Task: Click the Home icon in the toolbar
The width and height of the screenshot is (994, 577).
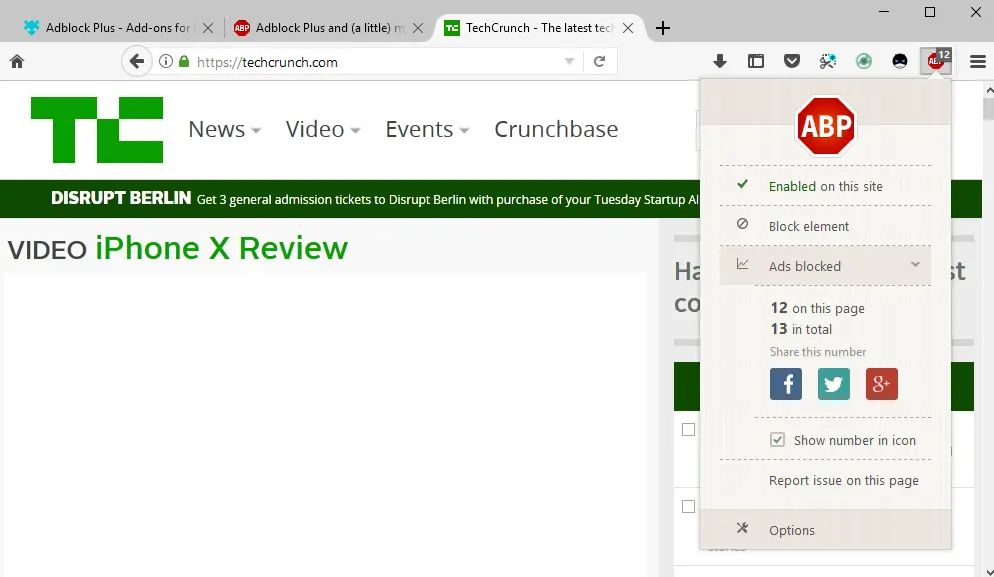Action: 17,62
